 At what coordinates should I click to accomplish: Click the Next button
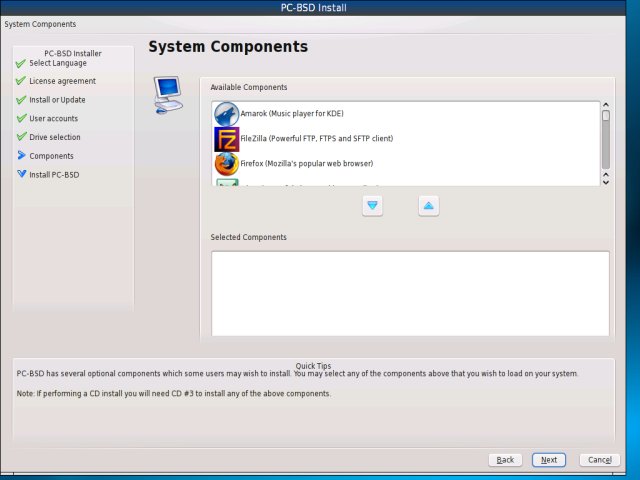point(549,460)
